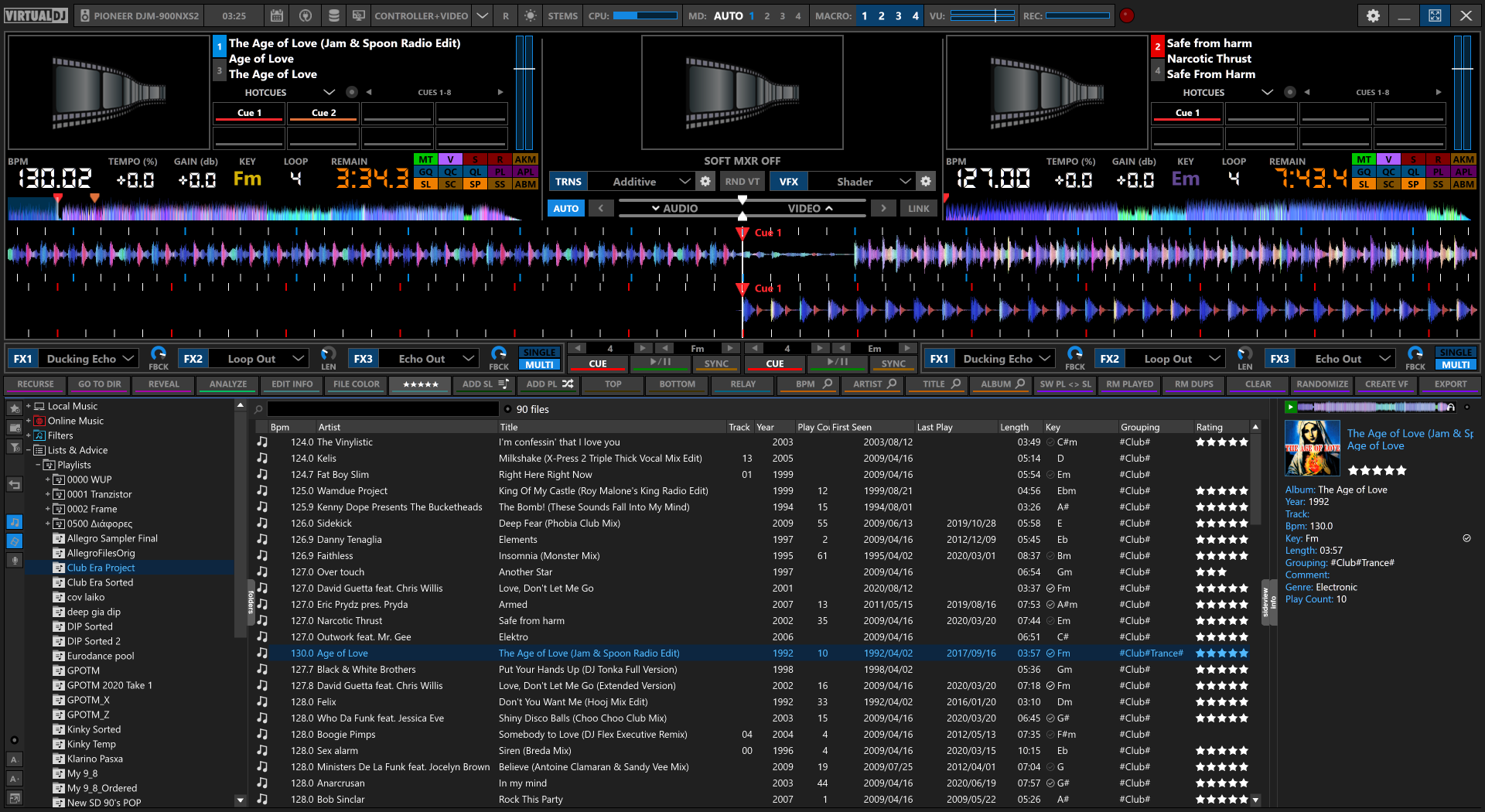This screenshot has width=1485, height=812.
Task: Click STEMS button in top bar
Action: [x=562, y=15]
